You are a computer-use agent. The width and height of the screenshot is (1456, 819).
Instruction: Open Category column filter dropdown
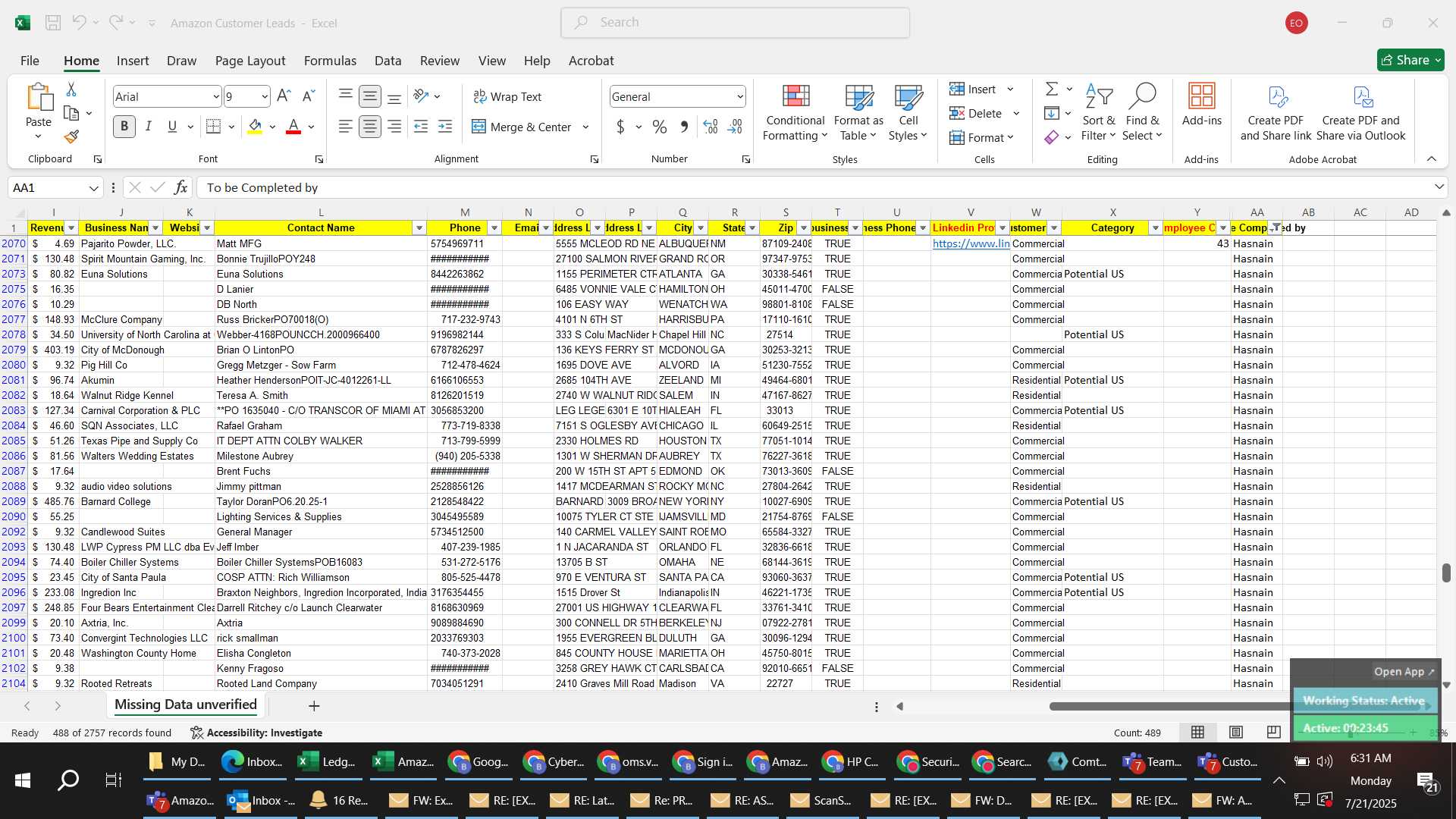[x=1155, y=227]
